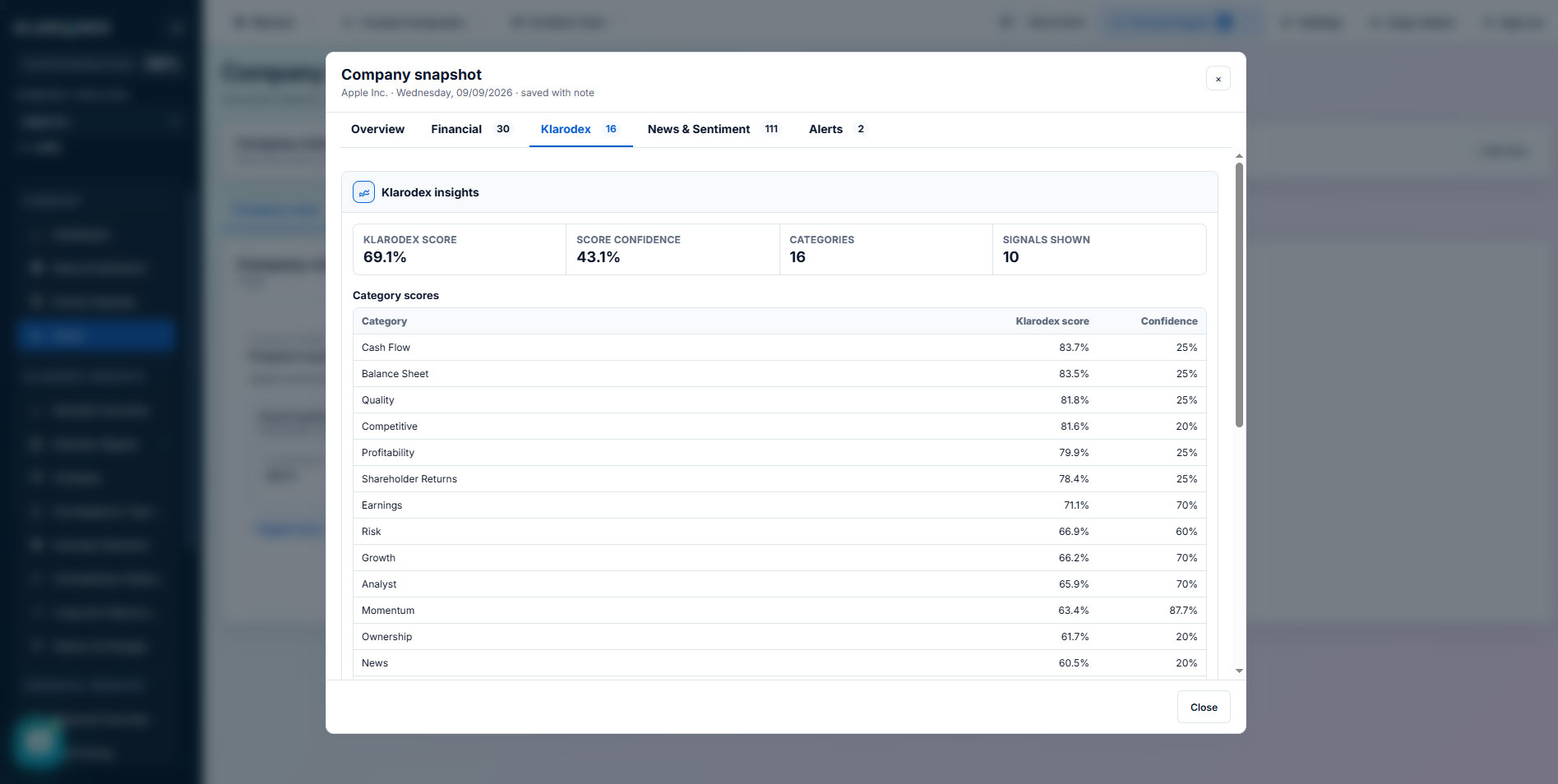
Task: Open the Financial tab
Action: click(471, 129)
